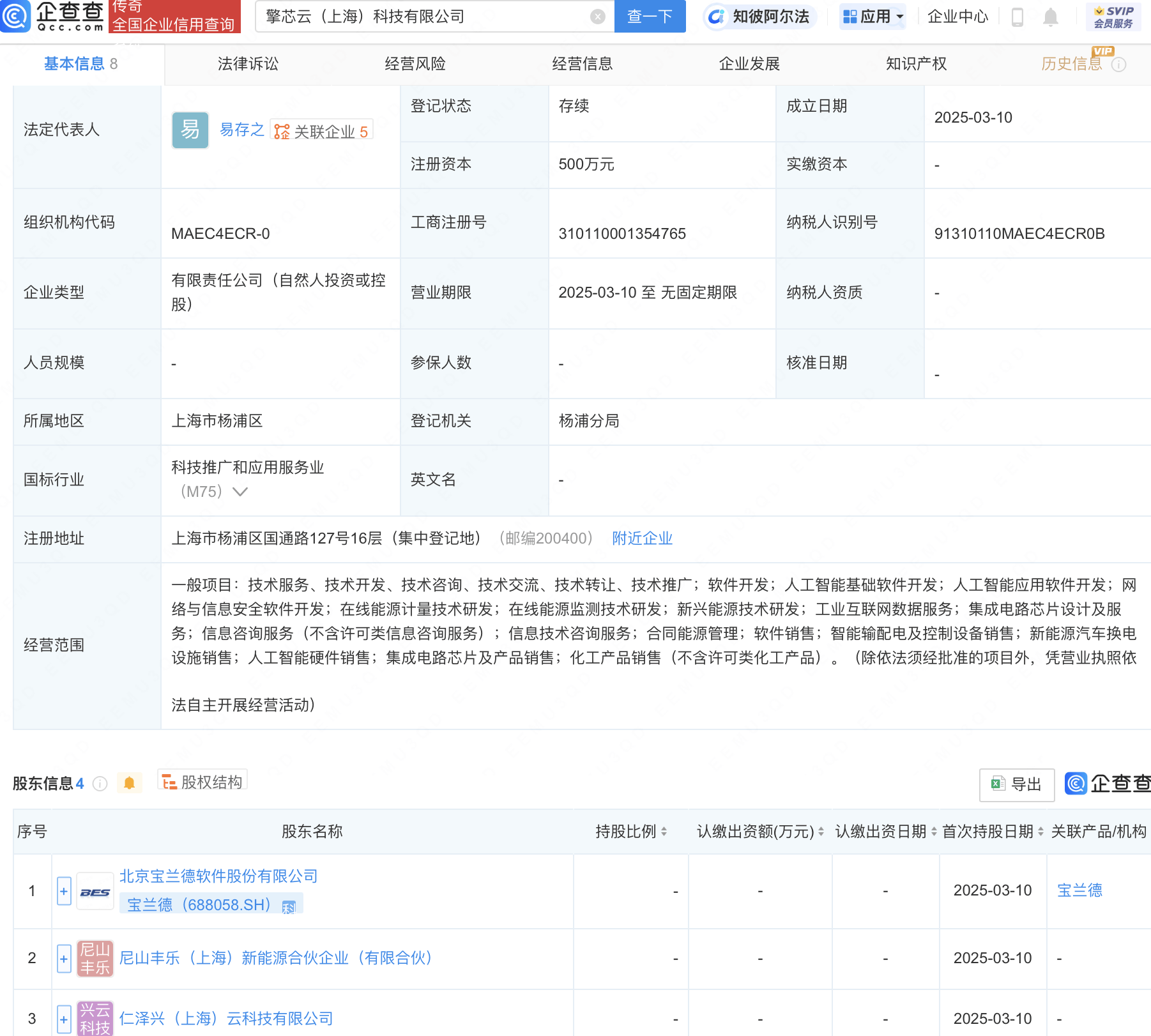Click 兴云科技 shareholder logo
This screenshot has width=1151, height=1036.
(95, 1019)
